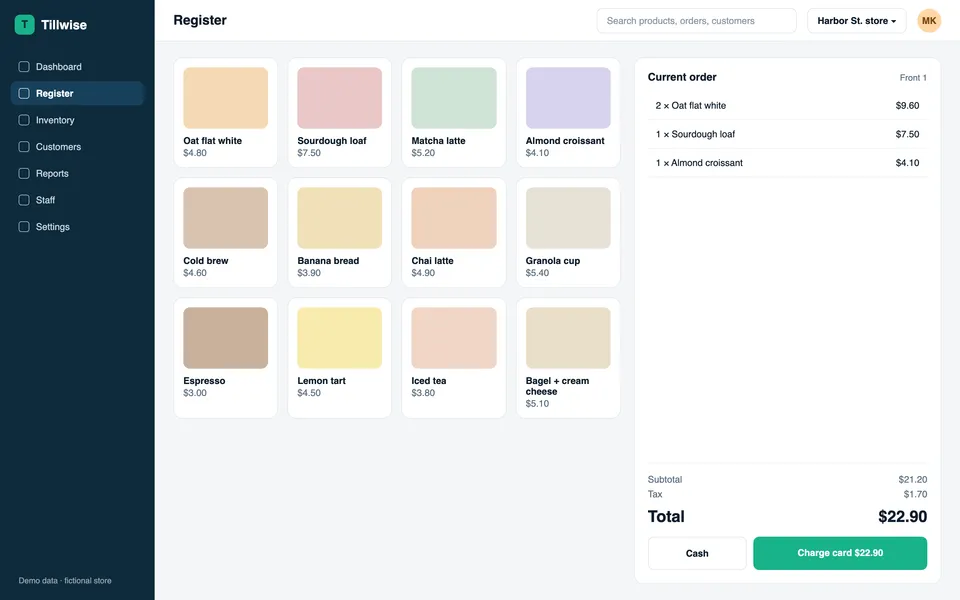Click the Inventory sidebar icon

coord(24,120)
